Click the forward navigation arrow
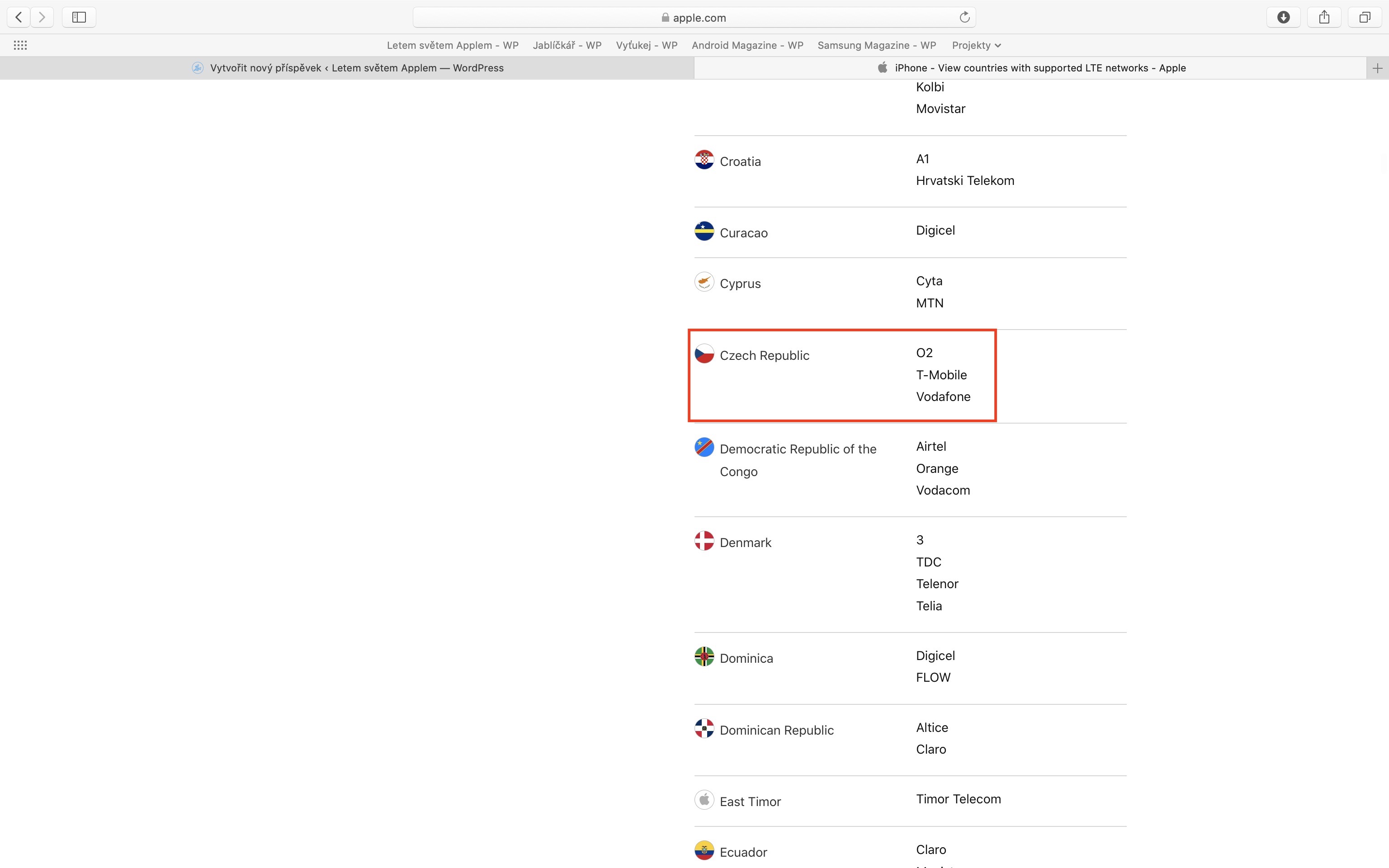1389x868 pixels. [42, 17]
